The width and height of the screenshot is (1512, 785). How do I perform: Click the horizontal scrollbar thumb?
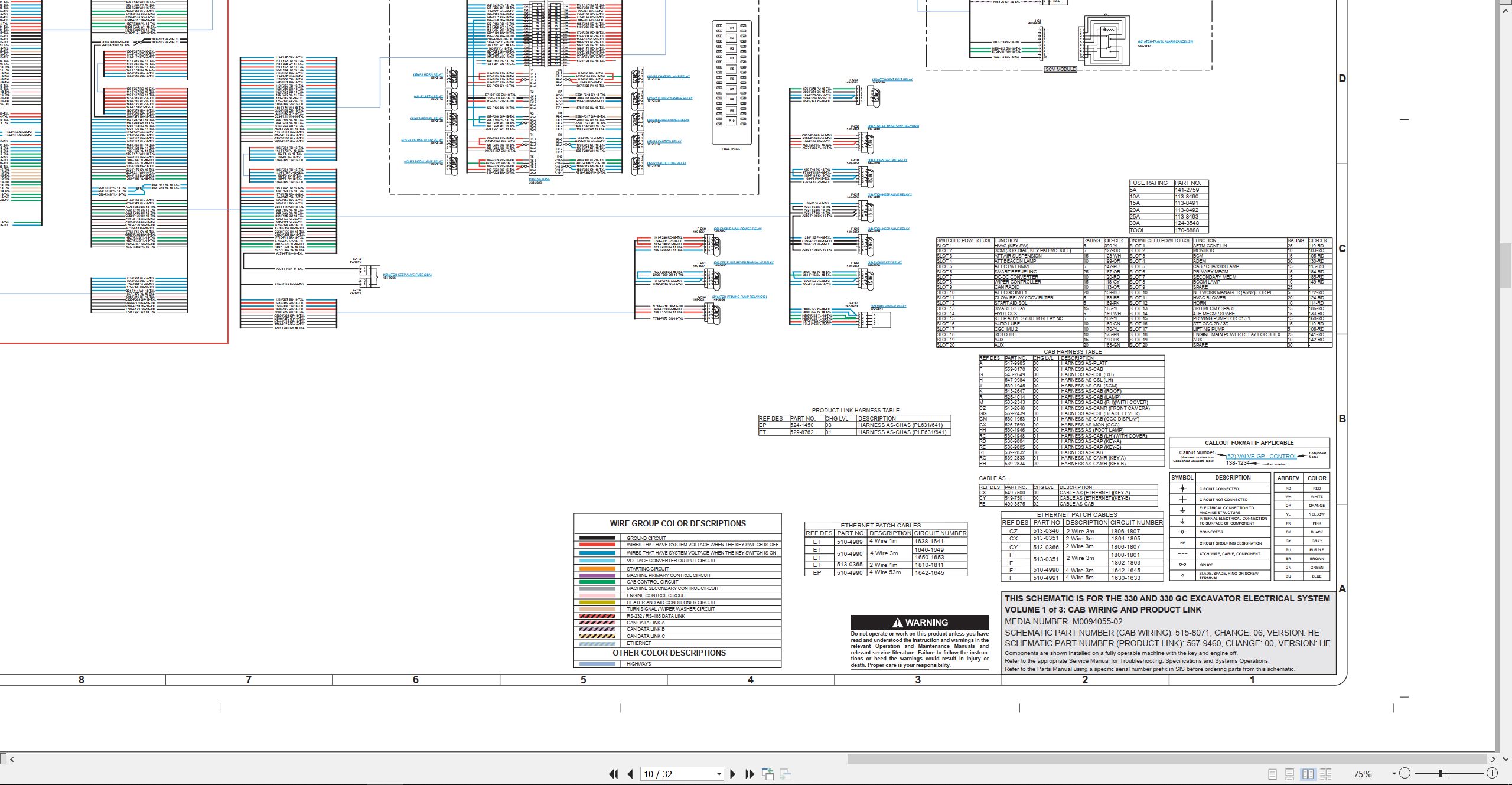click(1167, 759)
